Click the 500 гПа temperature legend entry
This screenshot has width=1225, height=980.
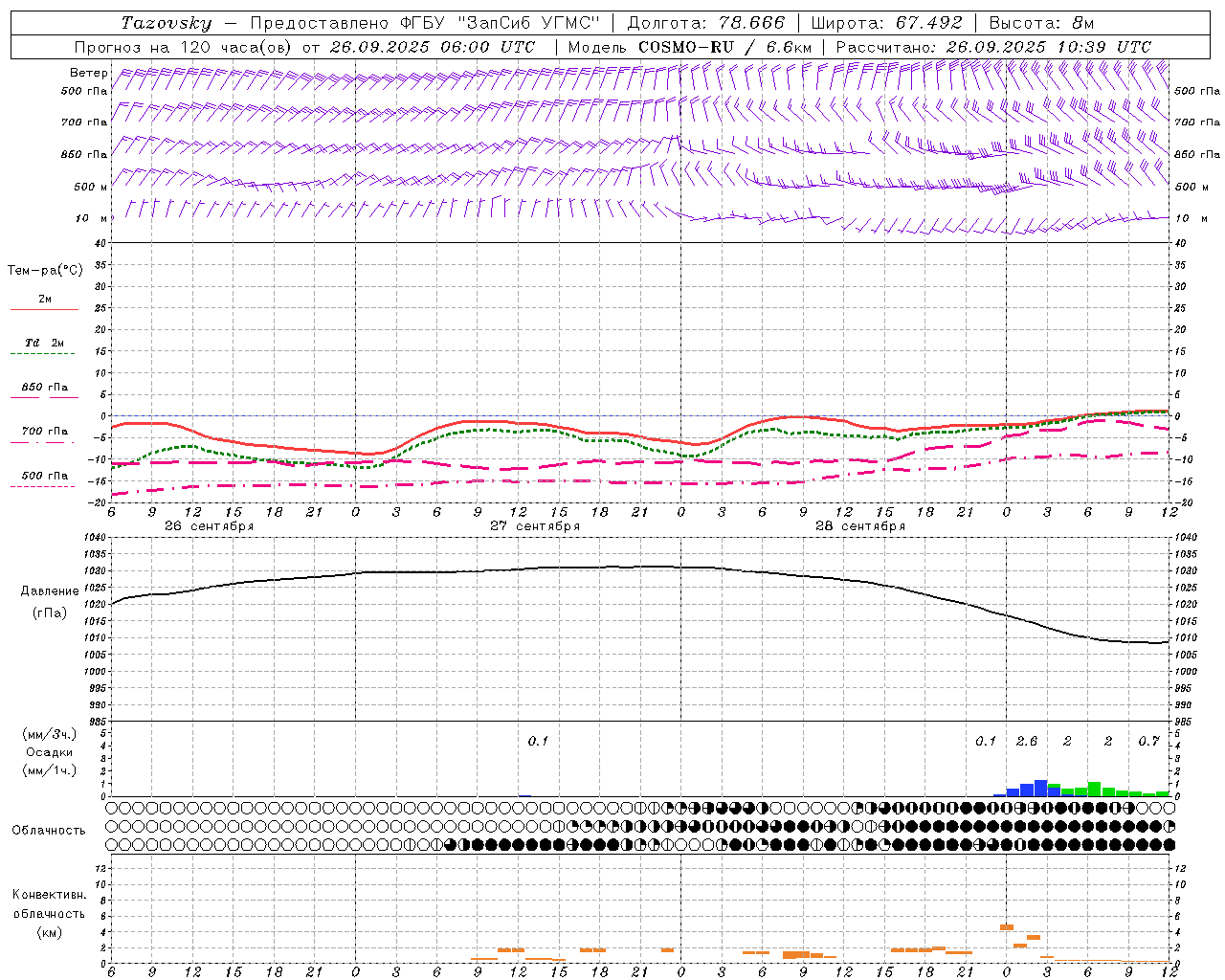coord(44,476)
